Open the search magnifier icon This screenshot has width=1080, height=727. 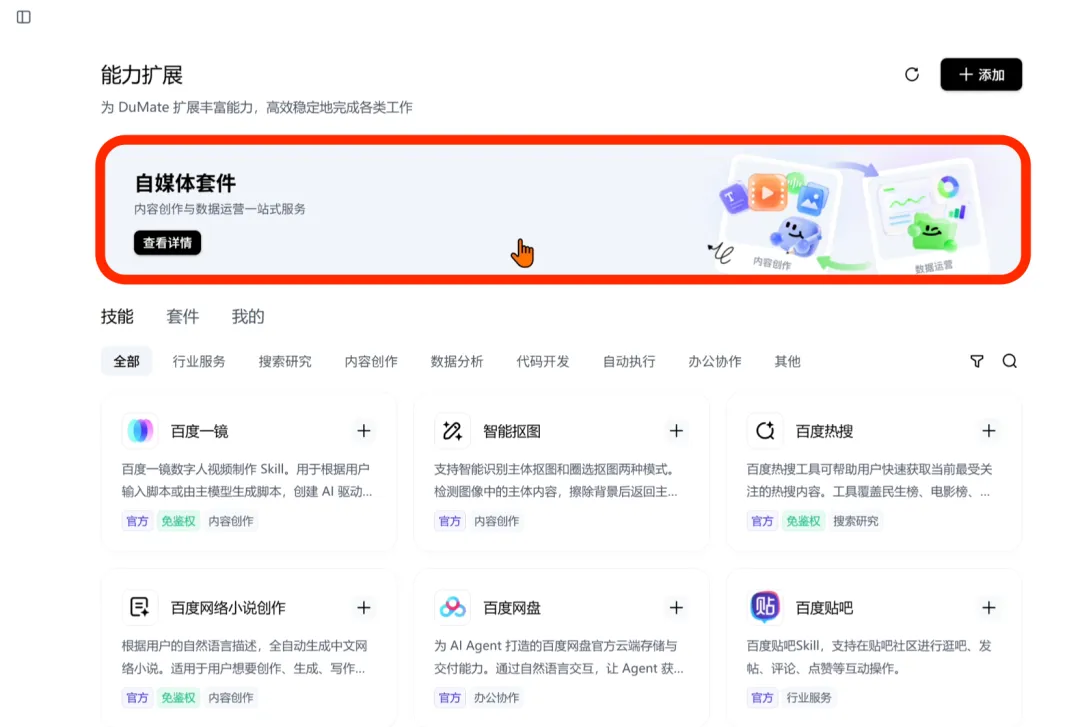[x=1010, y=361]
